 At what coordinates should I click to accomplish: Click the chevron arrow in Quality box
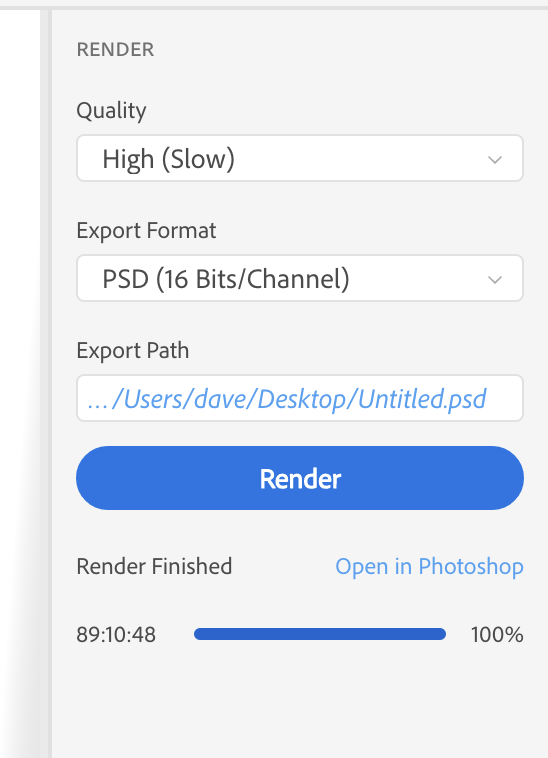coord(495,160)
